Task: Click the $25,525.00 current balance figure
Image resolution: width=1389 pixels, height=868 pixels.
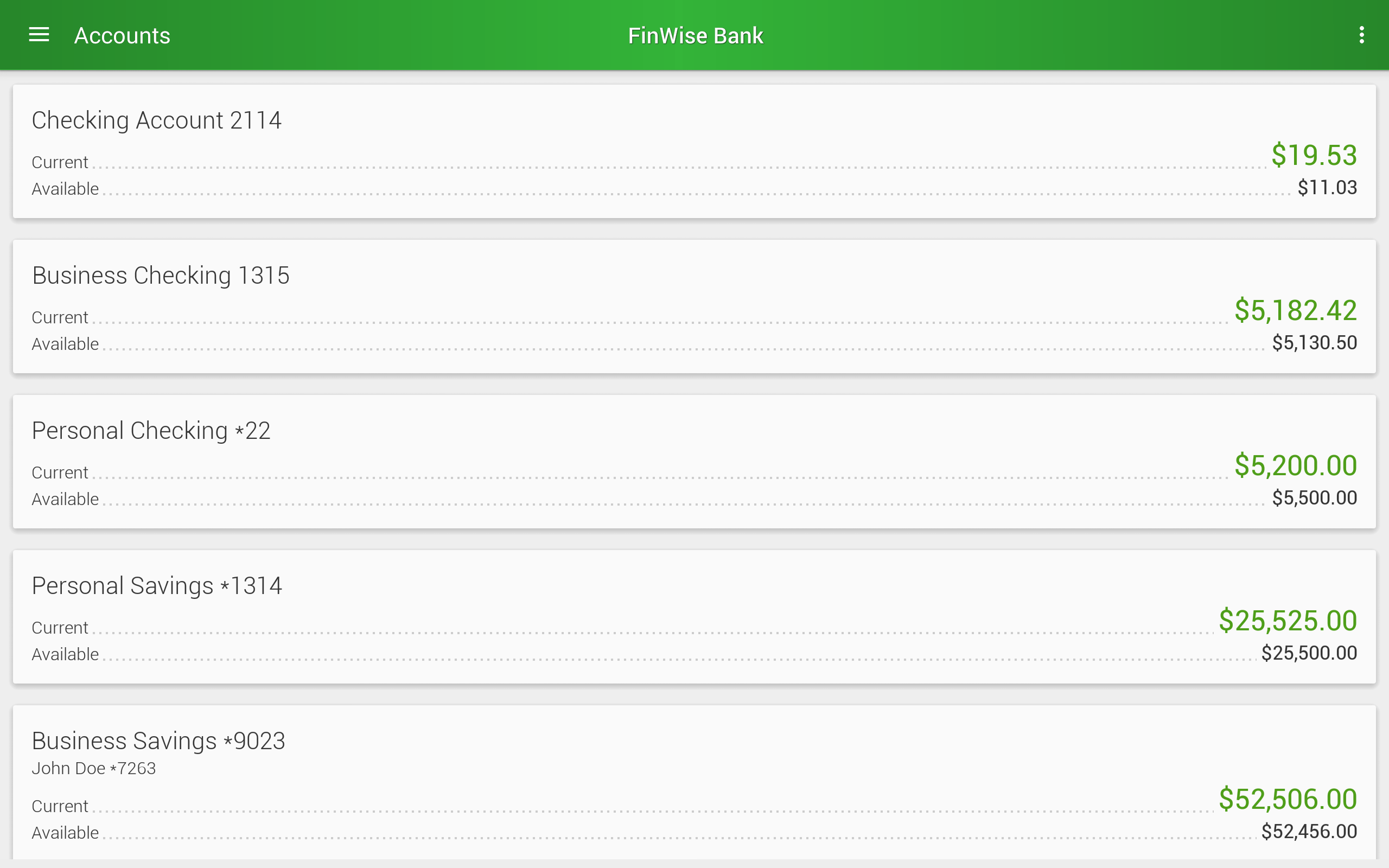Action: 1288,621
